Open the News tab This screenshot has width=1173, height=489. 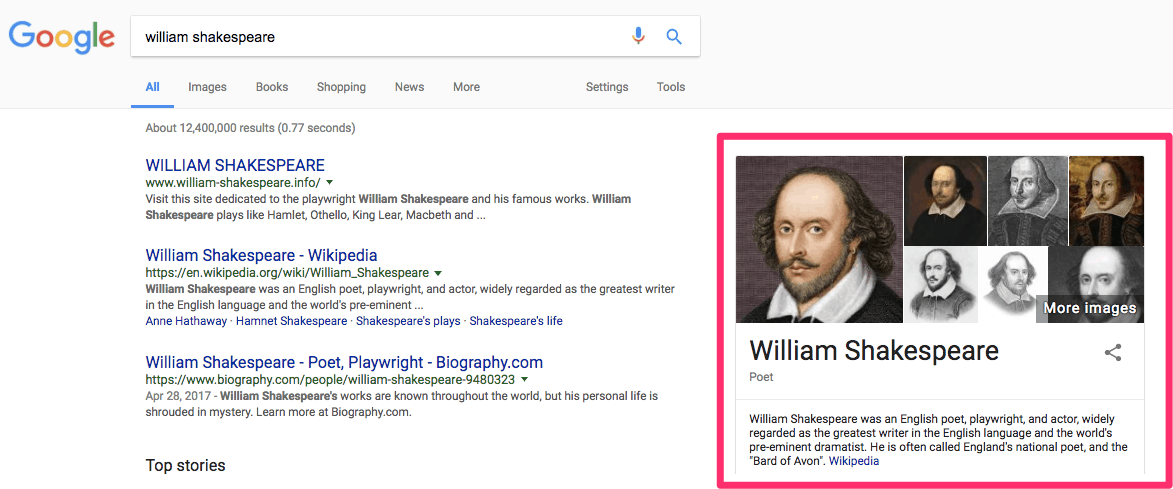(x=409, y=87)
